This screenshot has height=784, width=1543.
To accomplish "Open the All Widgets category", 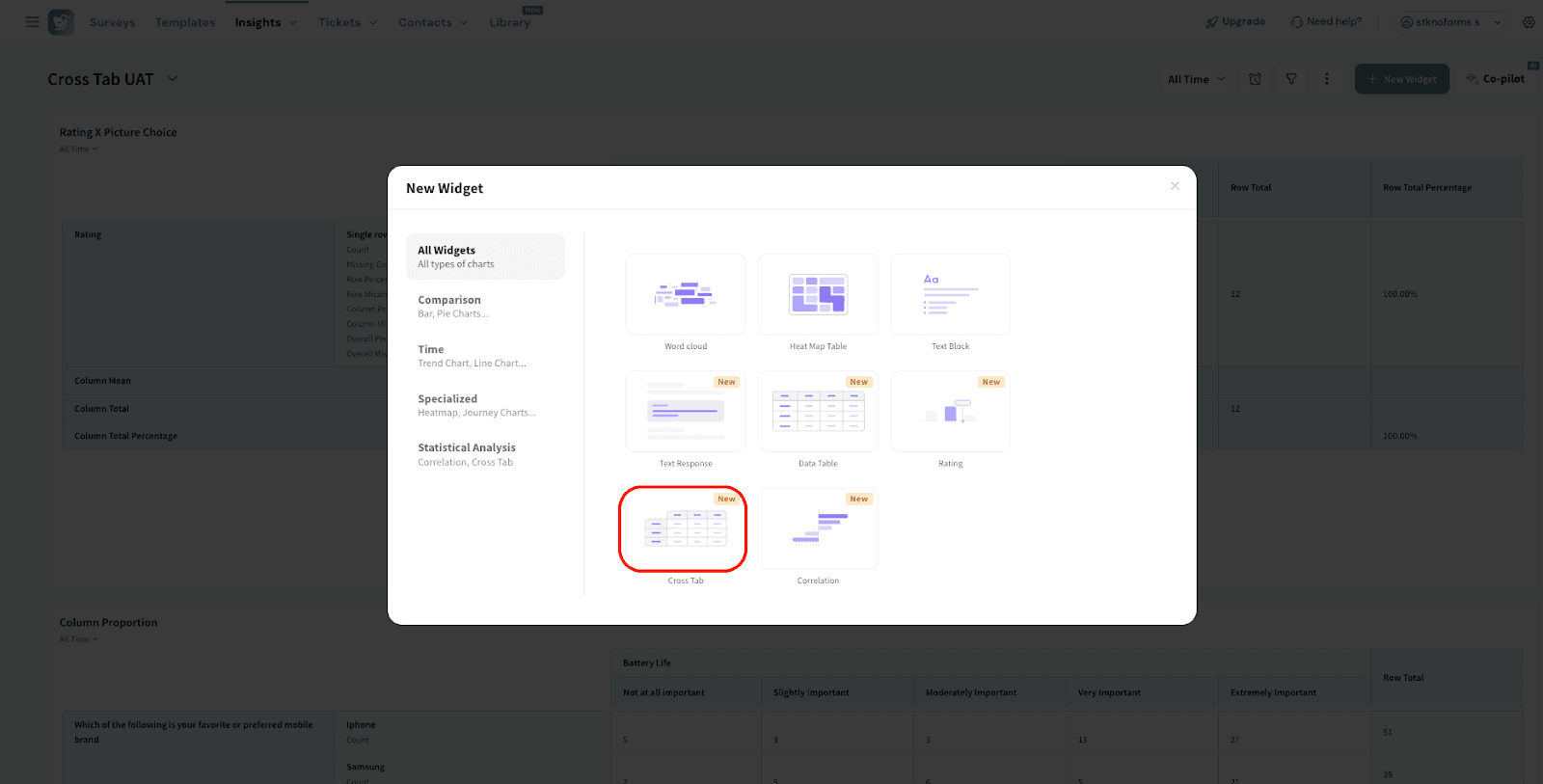I will pyautogui.click(x=485, y=257).
